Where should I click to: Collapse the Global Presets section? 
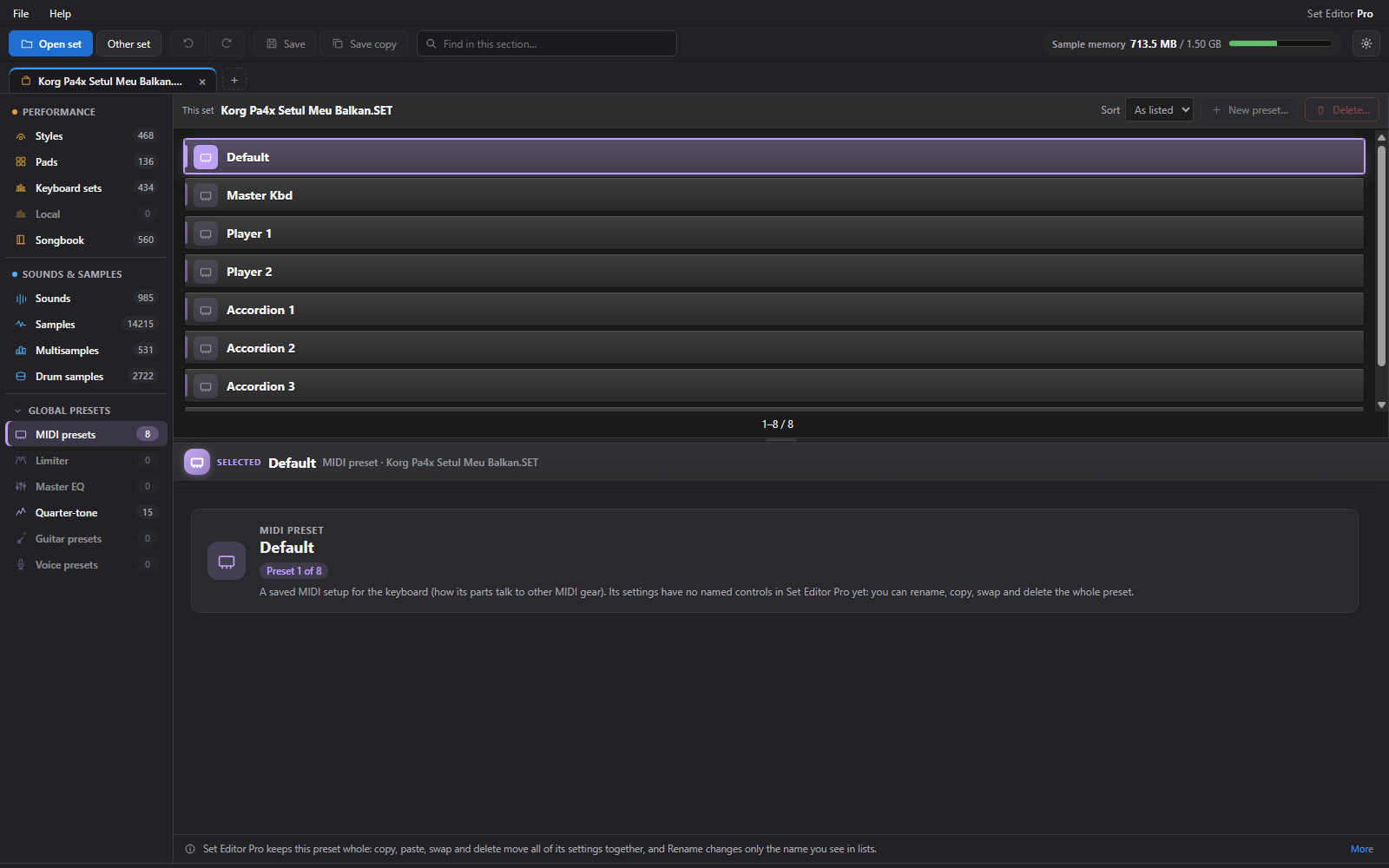coord(18,411)
